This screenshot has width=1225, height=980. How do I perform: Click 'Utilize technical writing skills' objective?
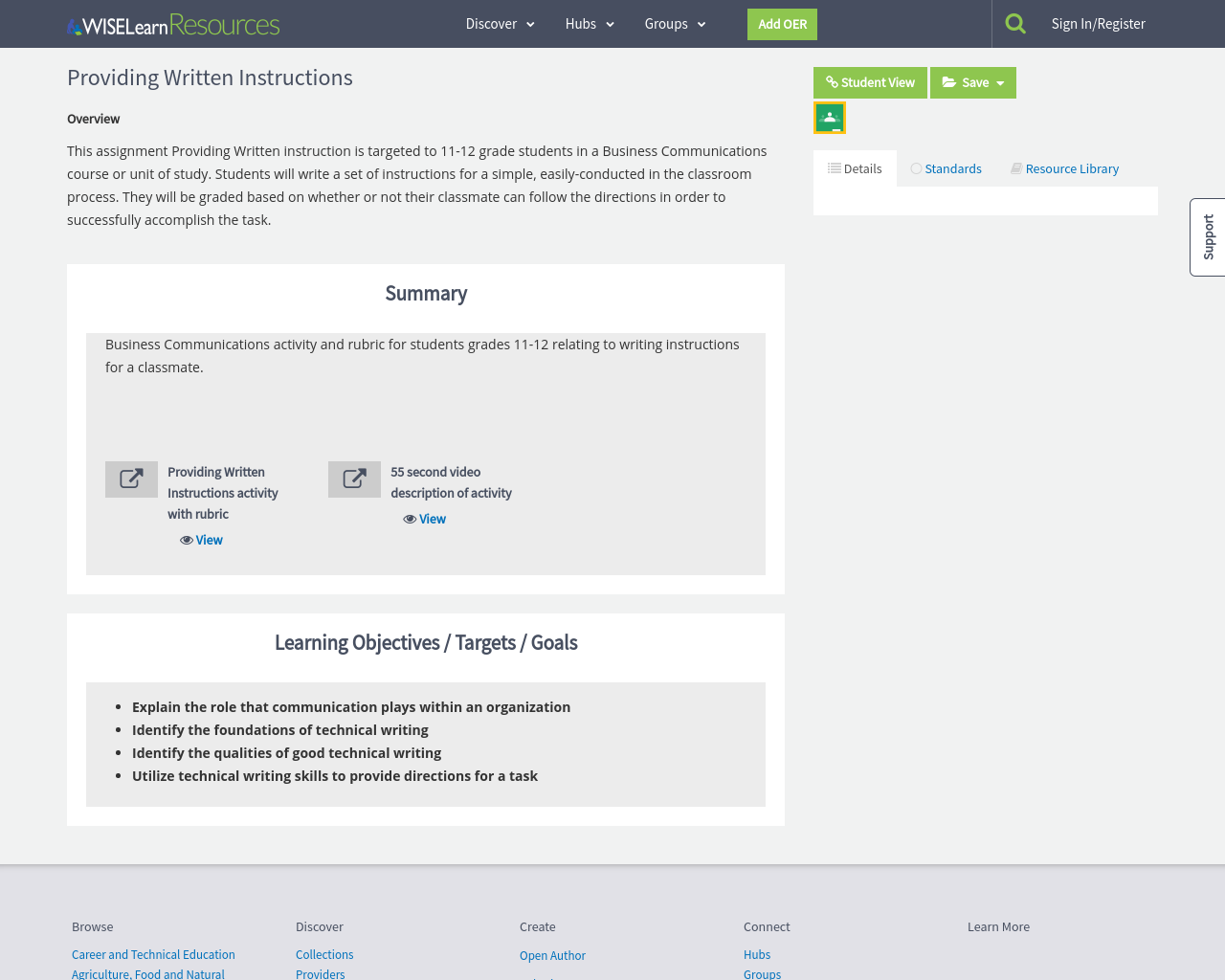[335, 775]
